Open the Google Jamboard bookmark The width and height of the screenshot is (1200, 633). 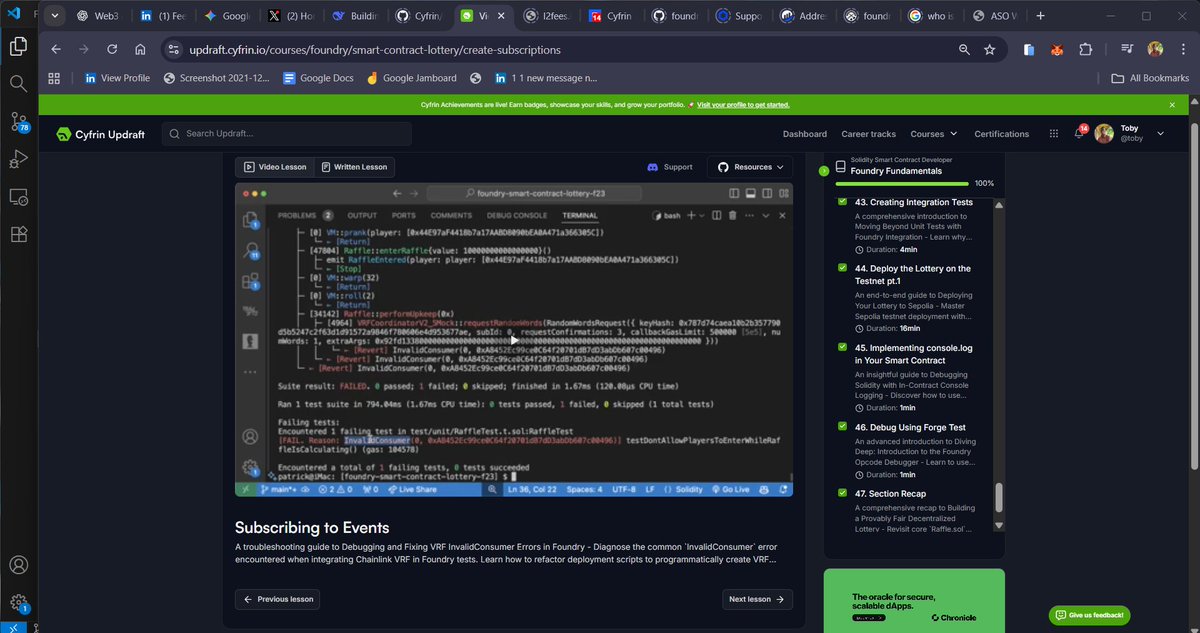click(411, 78)
